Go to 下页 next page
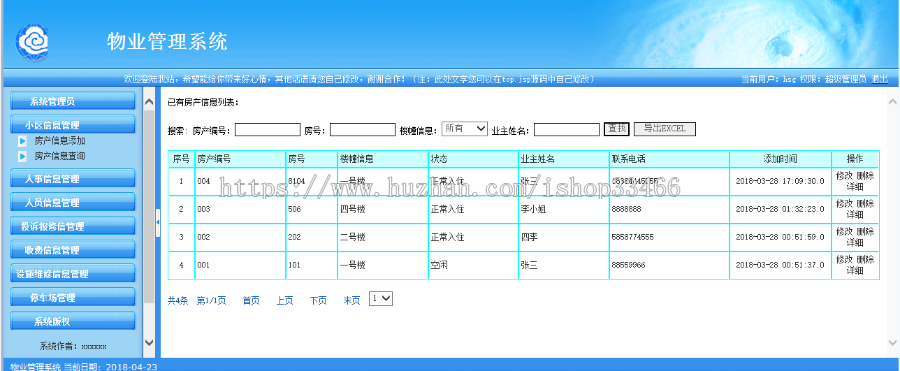This screenshot has width=900, height=371. [x=318, y=300]
